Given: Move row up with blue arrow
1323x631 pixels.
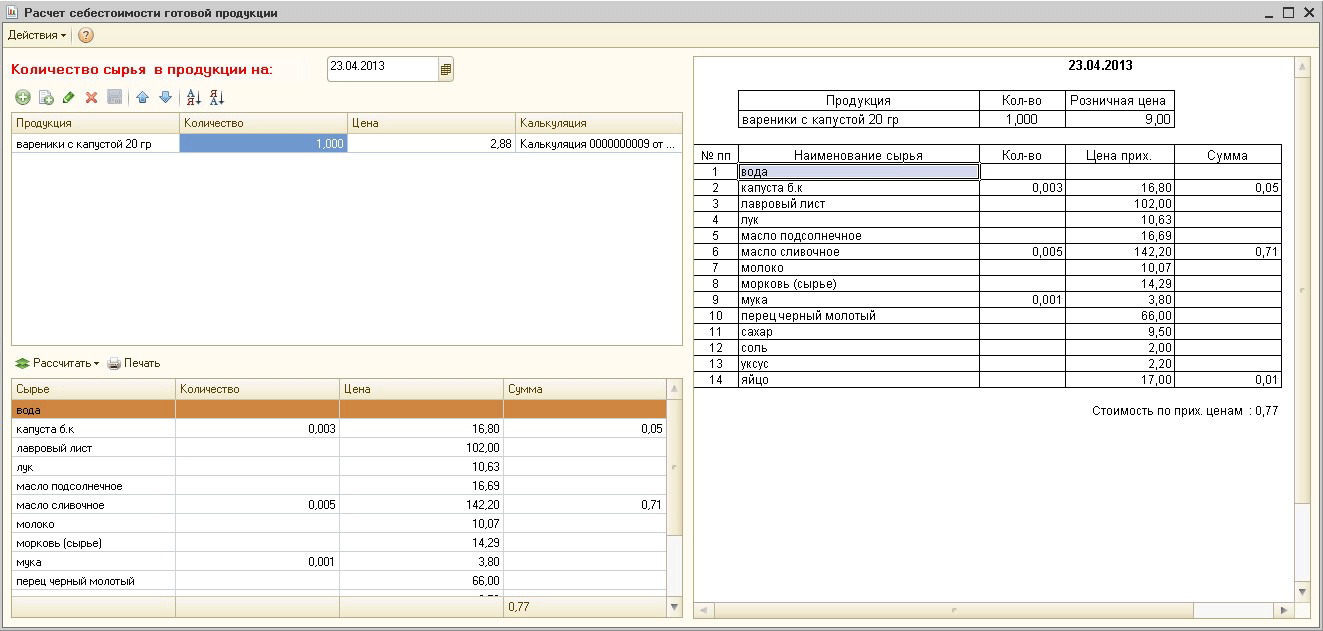Looking at the screenshot, I should pyautogui.click(x=142, y=97).
